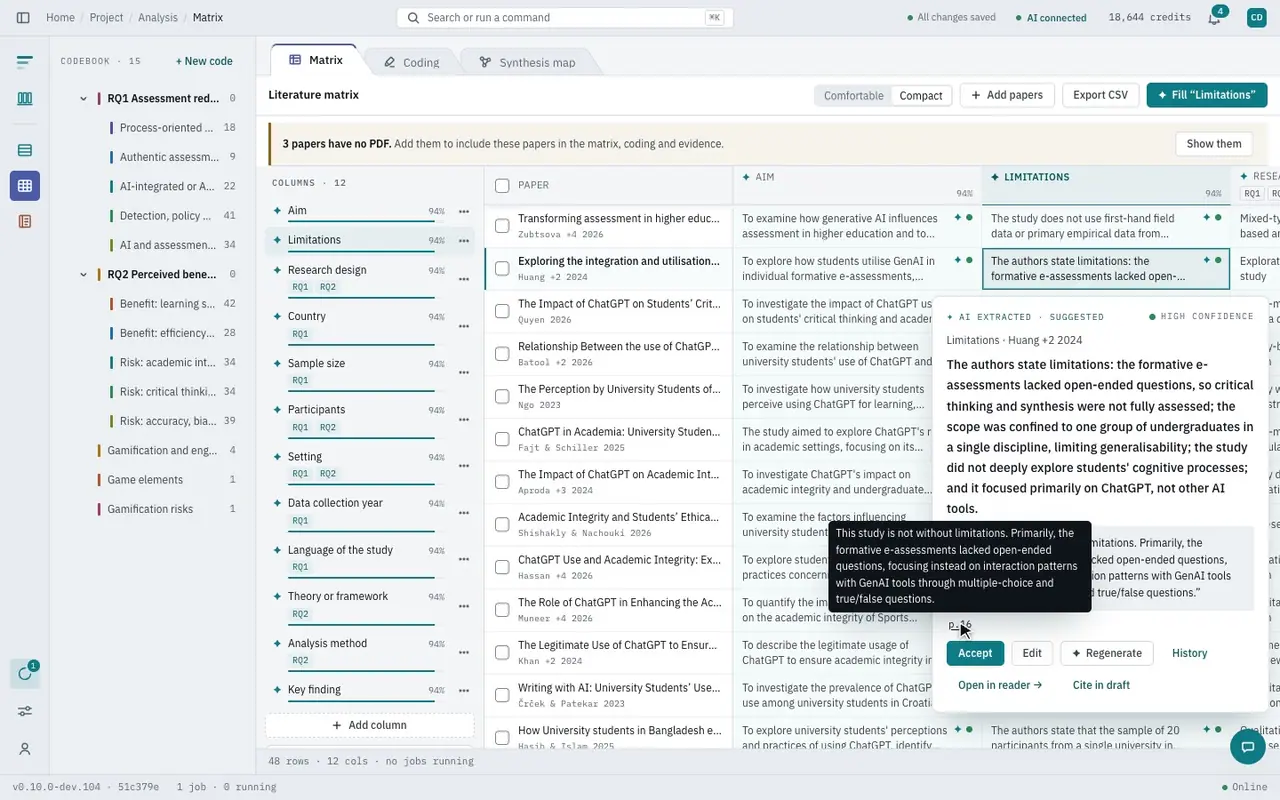1280x800 pixels.
Task: Click the Add column button
Action: coord(370,725)
